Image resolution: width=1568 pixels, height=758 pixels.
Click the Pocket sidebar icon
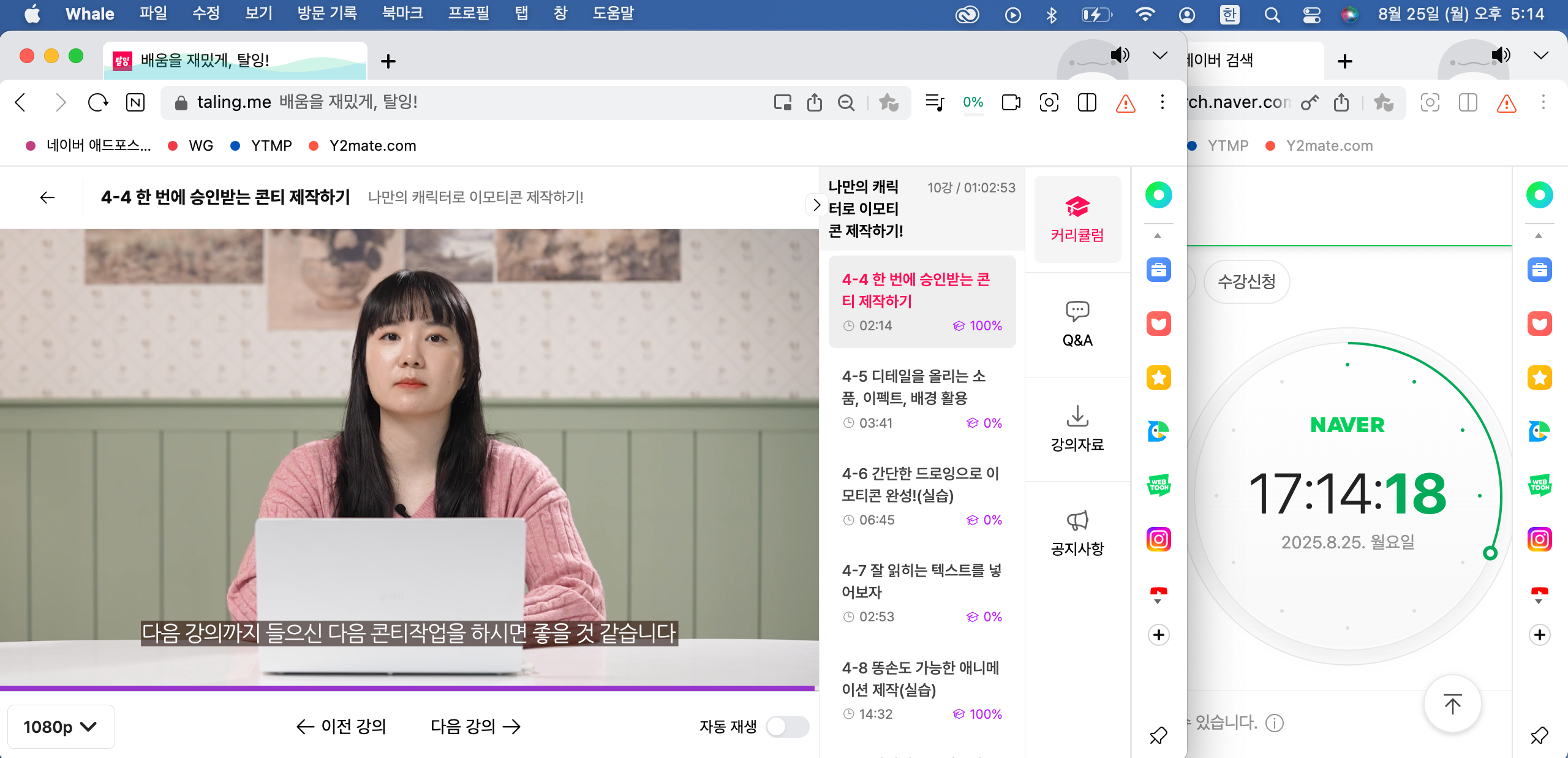coord(1158,324)
